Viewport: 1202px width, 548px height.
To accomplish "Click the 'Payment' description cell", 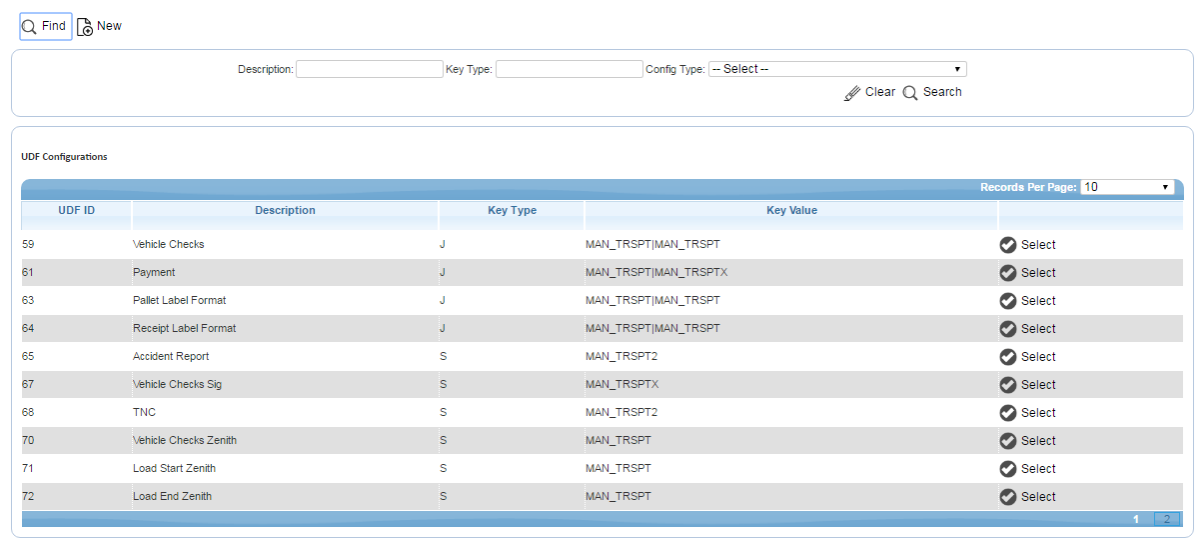I will [x=154, y=273].
